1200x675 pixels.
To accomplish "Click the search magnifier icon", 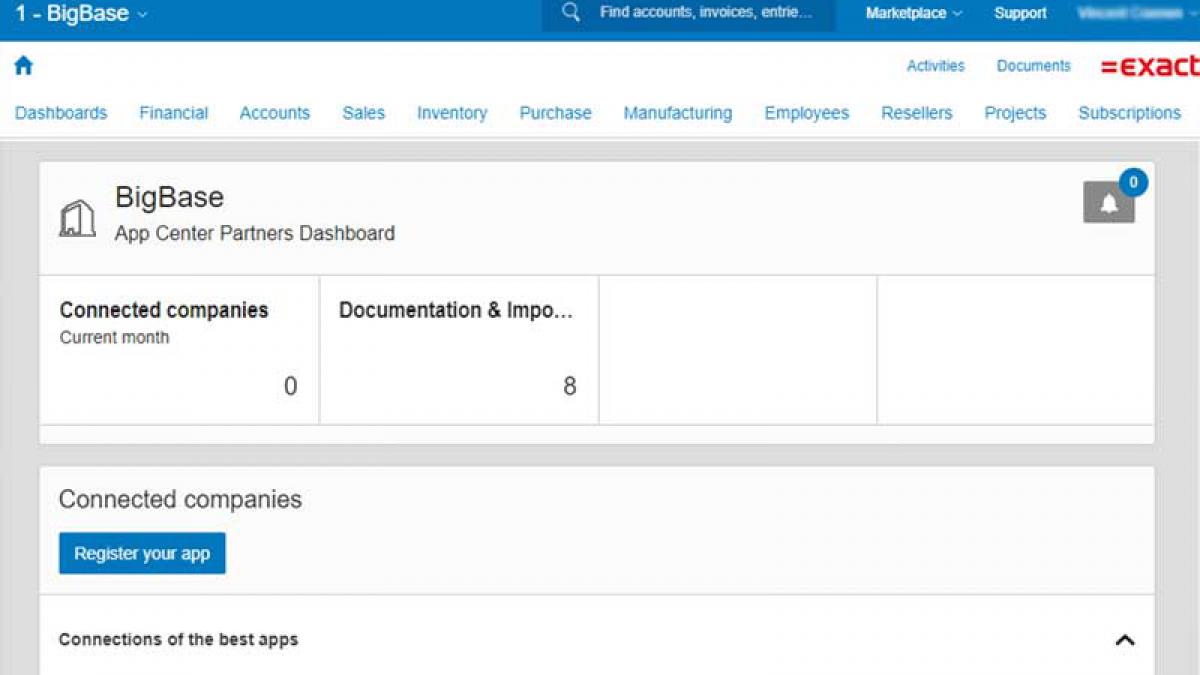I will (571, 13).
